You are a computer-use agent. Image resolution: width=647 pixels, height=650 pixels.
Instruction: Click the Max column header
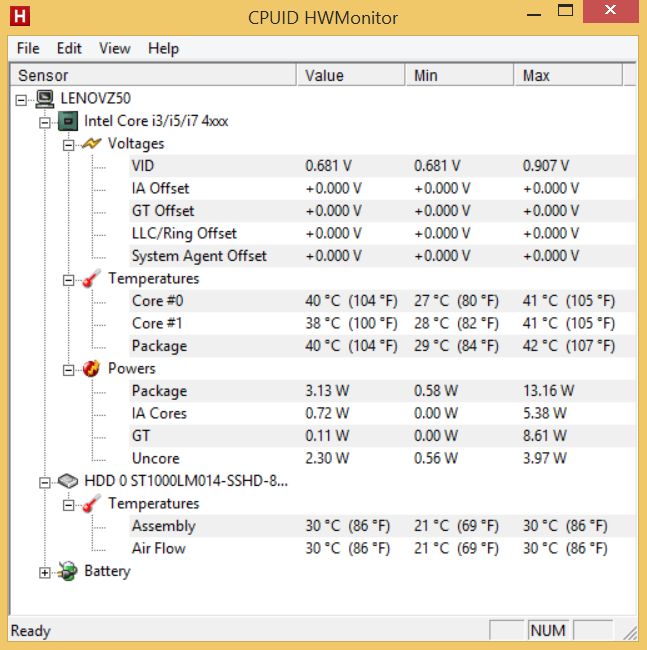[x=568, y=75]
